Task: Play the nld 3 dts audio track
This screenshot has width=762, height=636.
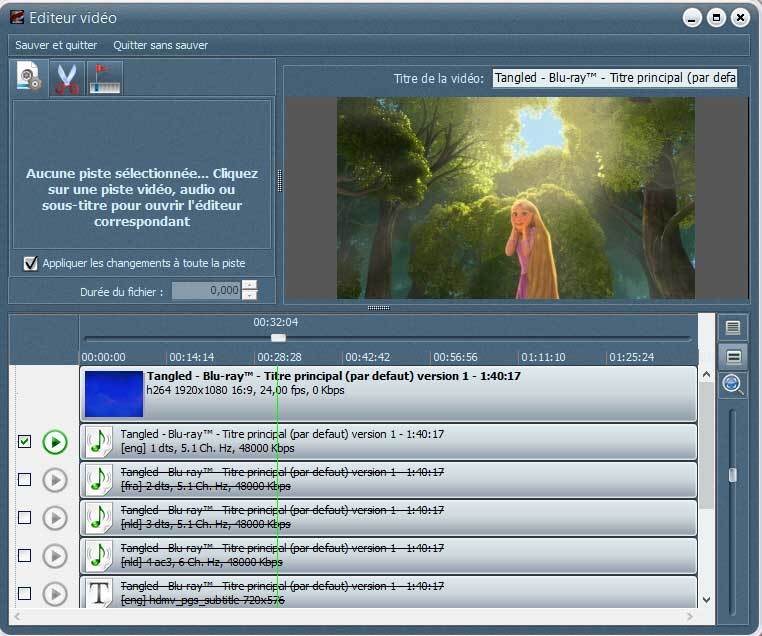Action: tap(55, 518)
